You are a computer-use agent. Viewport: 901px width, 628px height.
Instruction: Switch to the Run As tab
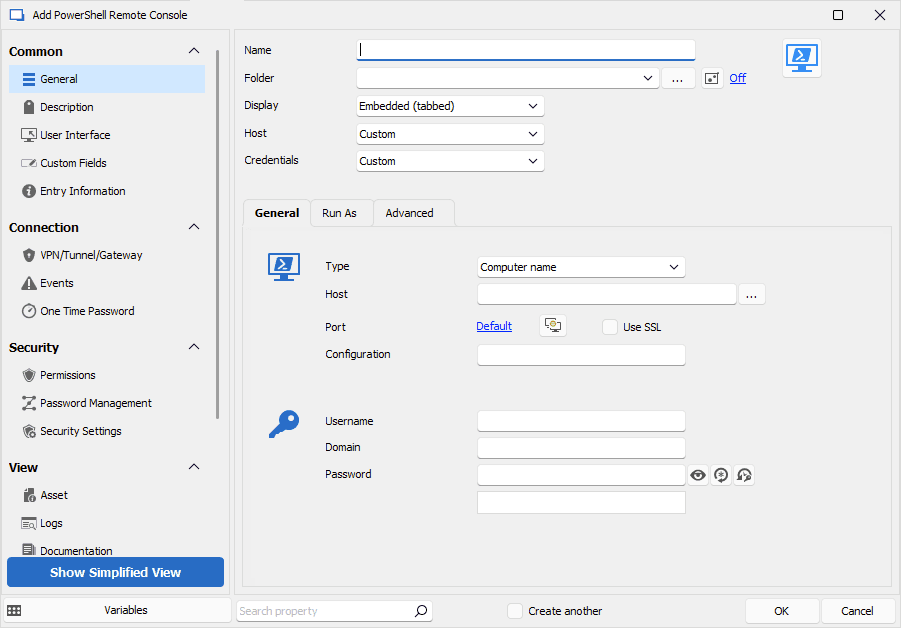339,213
